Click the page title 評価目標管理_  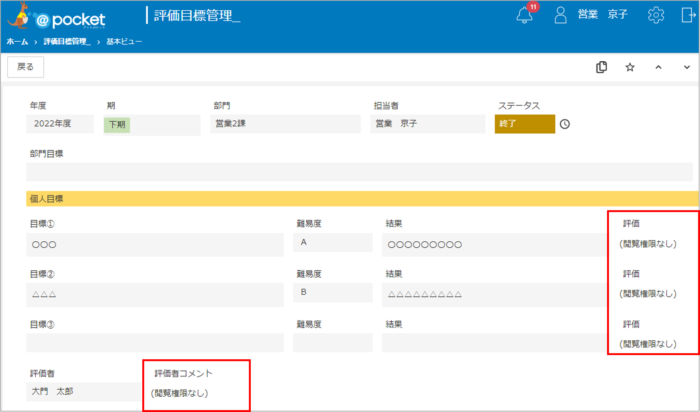coord(197,16)
